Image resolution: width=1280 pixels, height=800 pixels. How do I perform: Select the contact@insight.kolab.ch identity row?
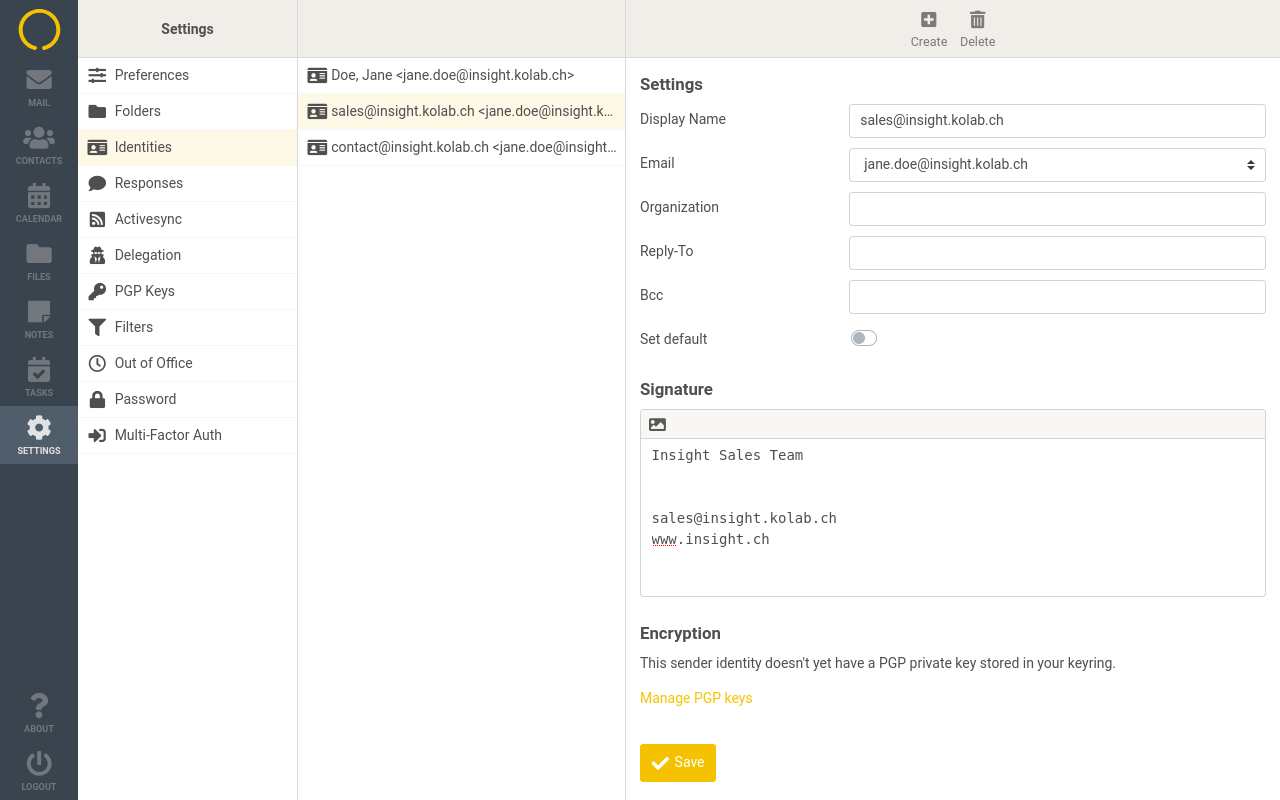pyautogui.click(x=461, y=147)
